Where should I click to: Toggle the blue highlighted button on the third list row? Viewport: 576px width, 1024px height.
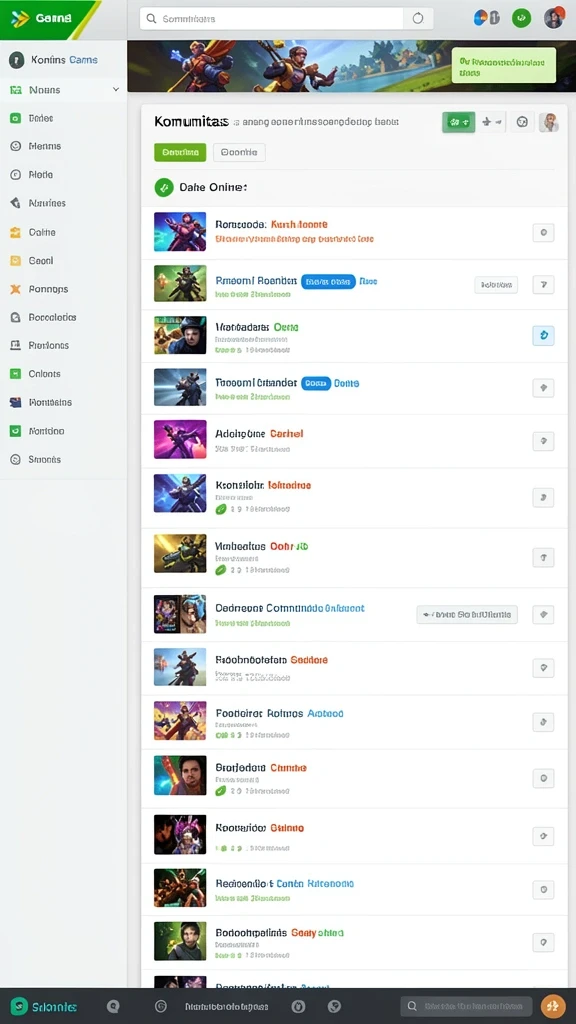543,336
